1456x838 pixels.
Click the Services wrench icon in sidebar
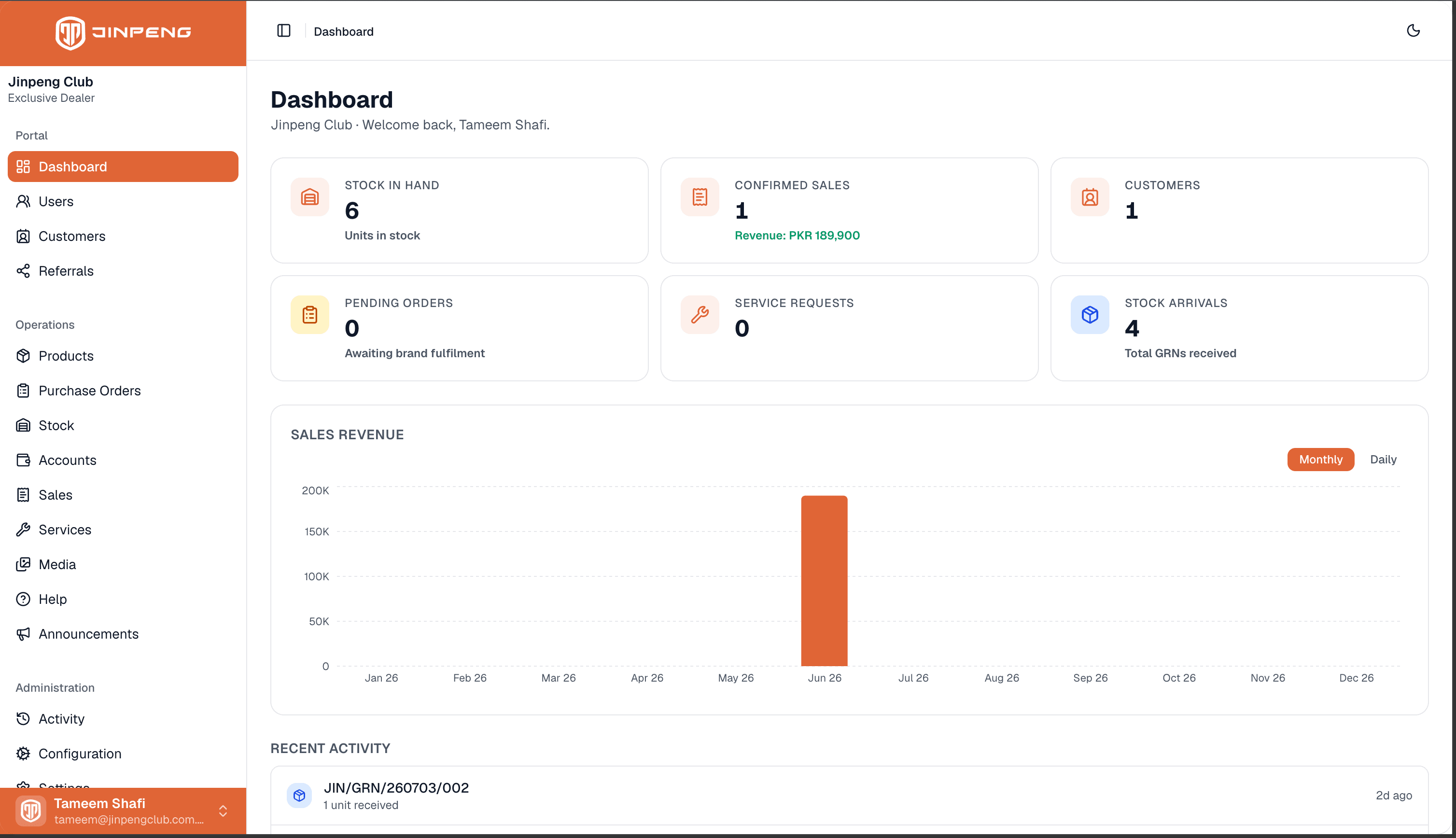click(x=23, y=530)
